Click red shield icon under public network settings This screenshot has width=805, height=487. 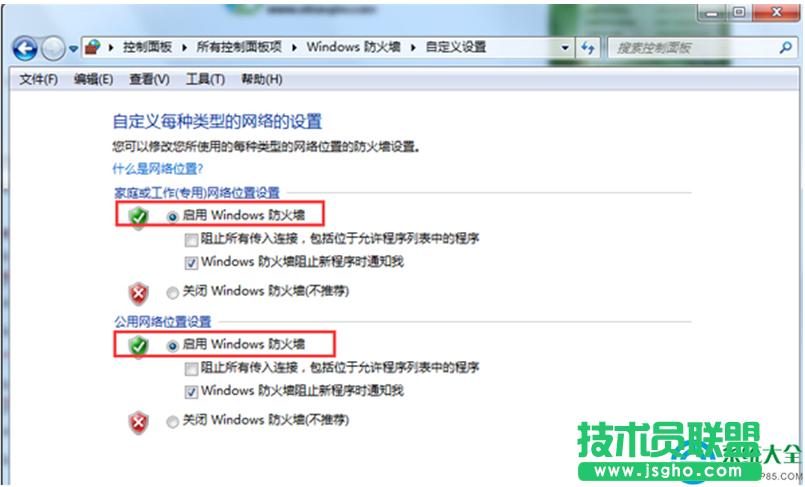click(139, 421)
